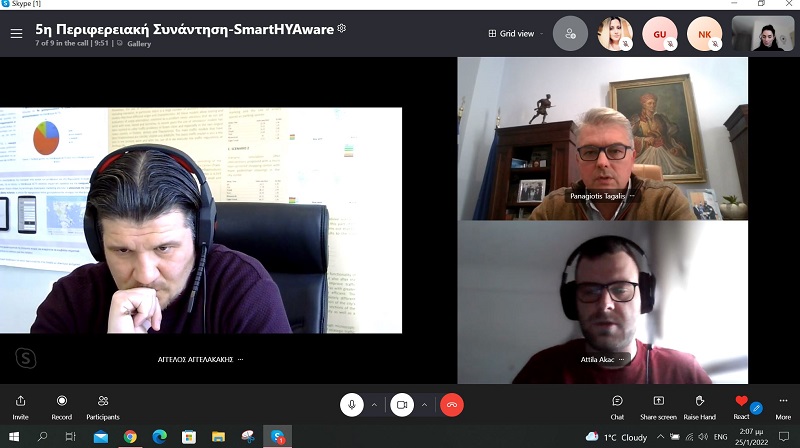Expand microphone options chevron
This screenshot has width=800, height=448.
point(375,404)
